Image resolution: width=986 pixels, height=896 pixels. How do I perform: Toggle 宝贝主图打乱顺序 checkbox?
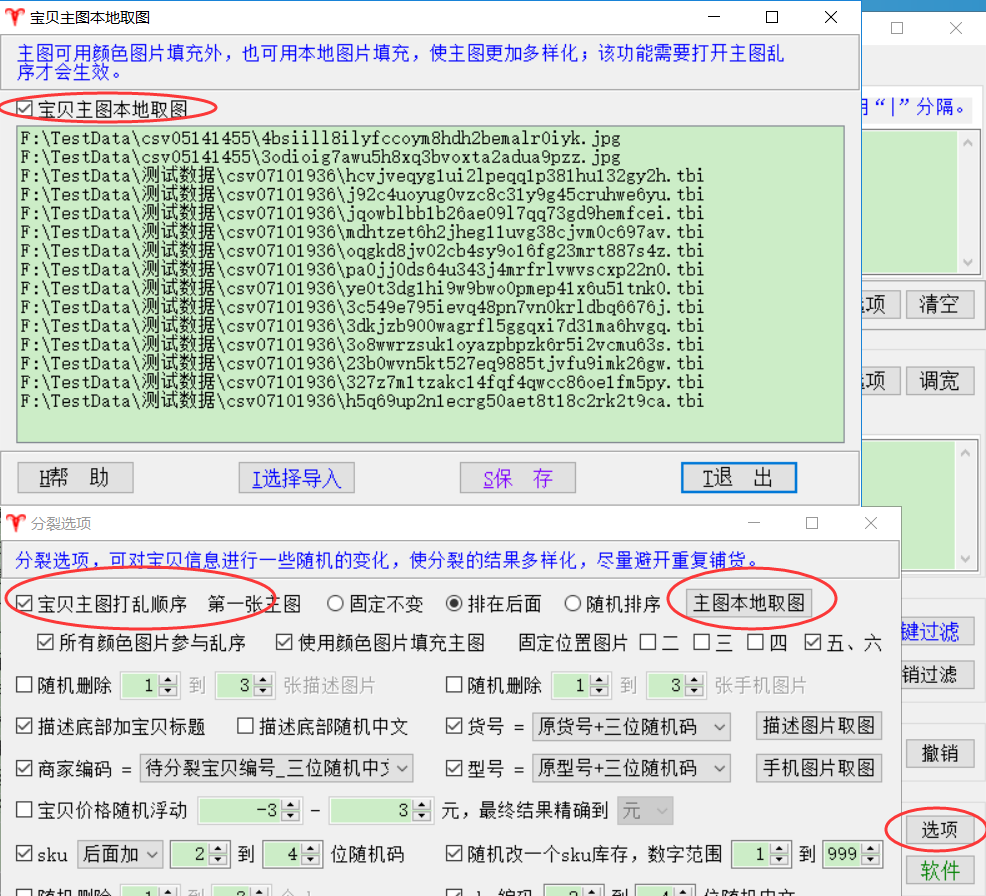[26, 604]
